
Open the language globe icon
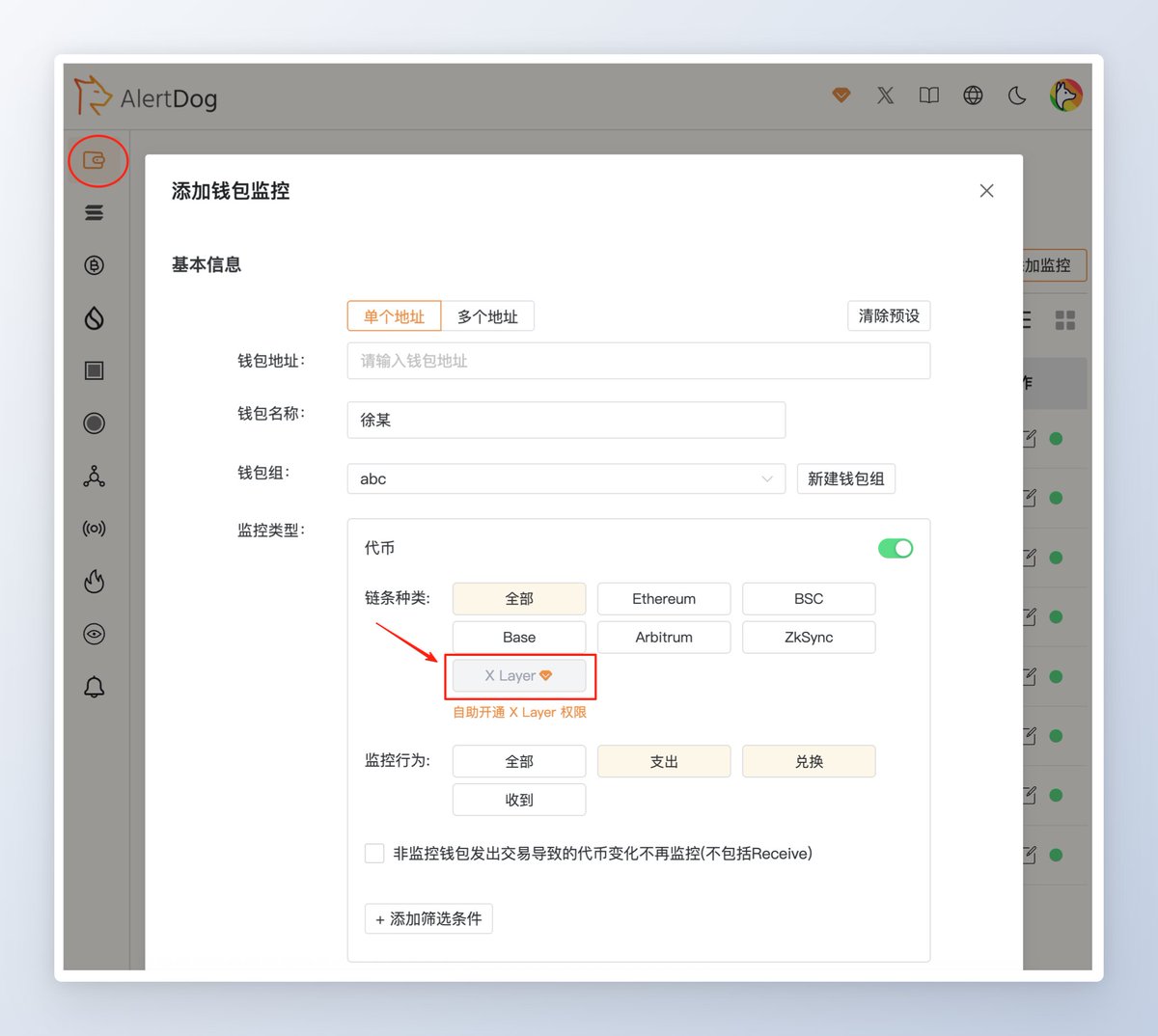pos(973,95)
